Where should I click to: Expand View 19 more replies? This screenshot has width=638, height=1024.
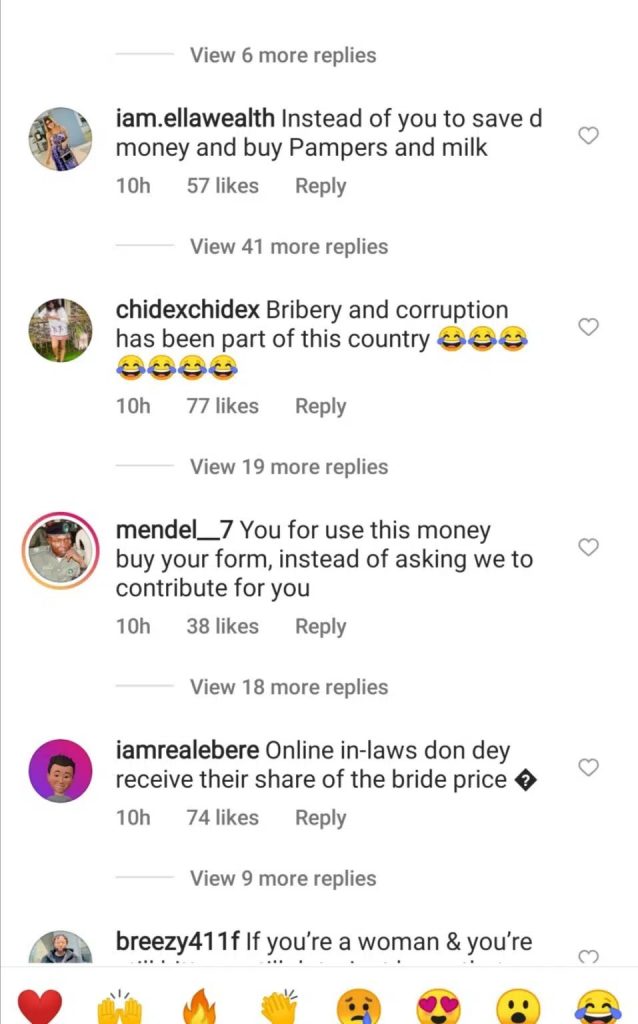click(x=289, y=467)
